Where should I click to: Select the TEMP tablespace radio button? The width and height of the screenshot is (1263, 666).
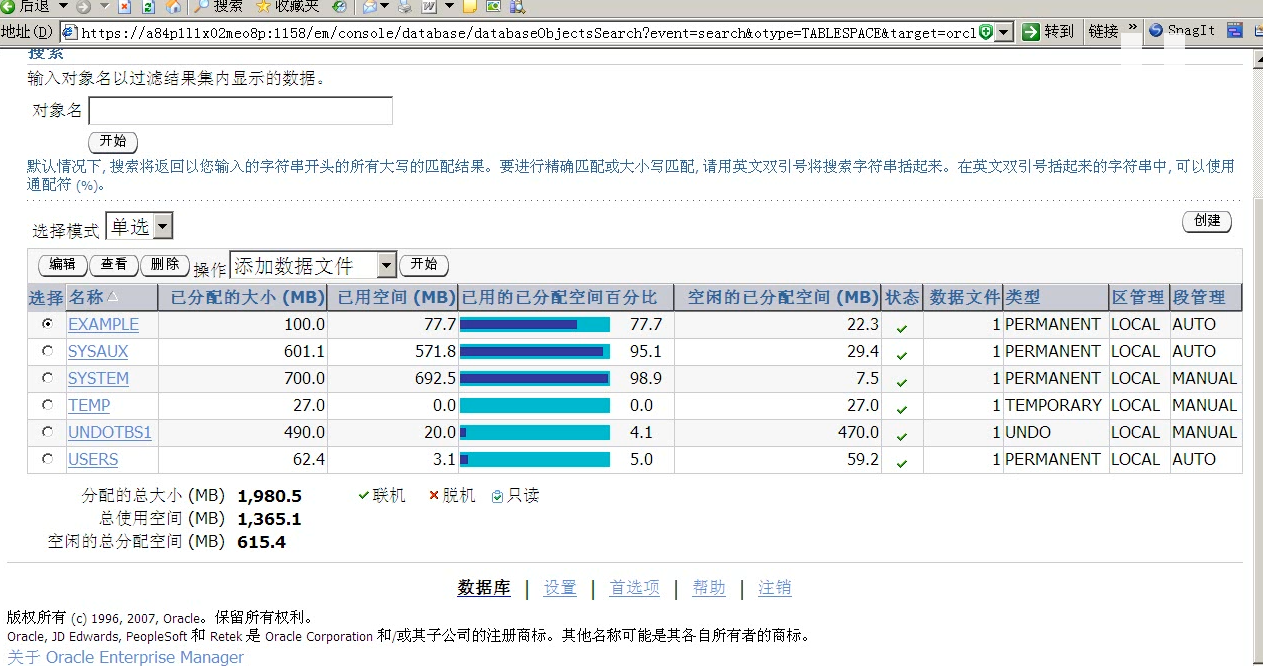pos(47,405)
